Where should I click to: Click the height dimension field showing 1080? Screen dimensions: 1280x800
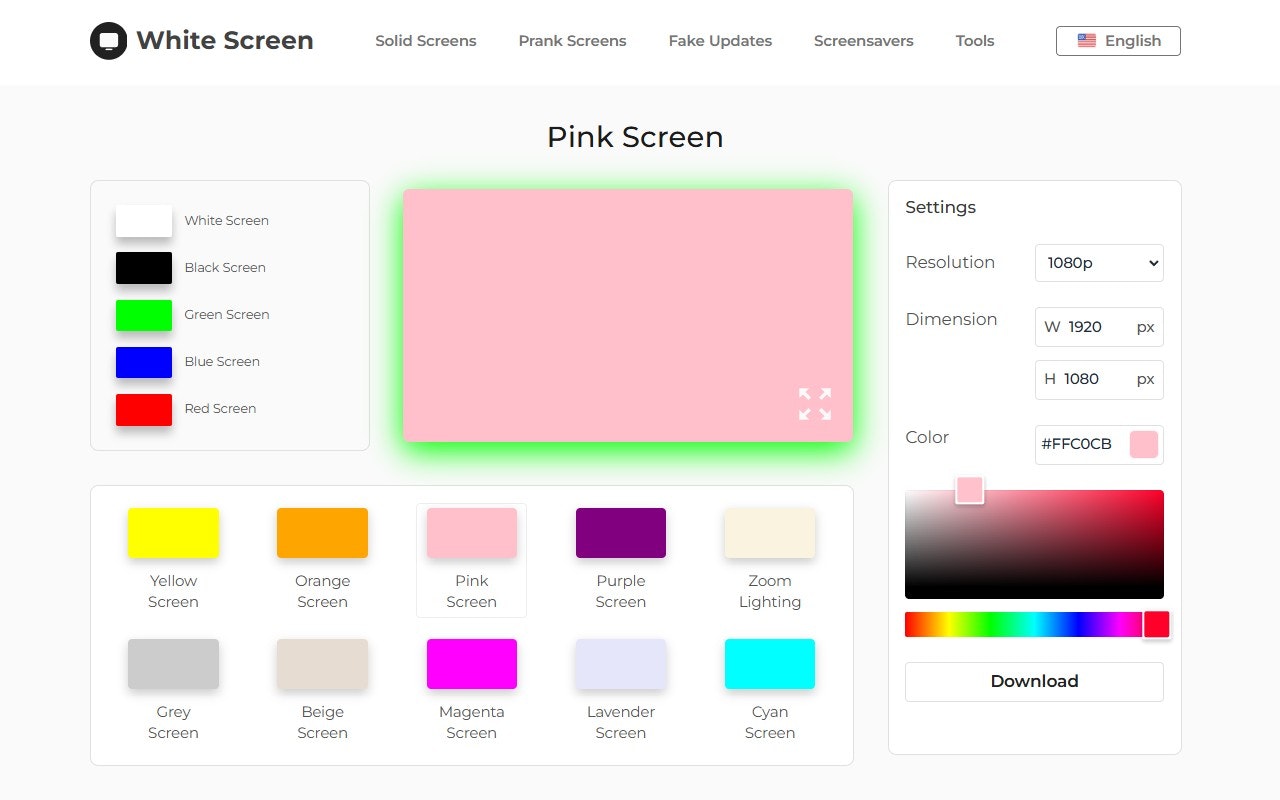(x=1099, y=380)
